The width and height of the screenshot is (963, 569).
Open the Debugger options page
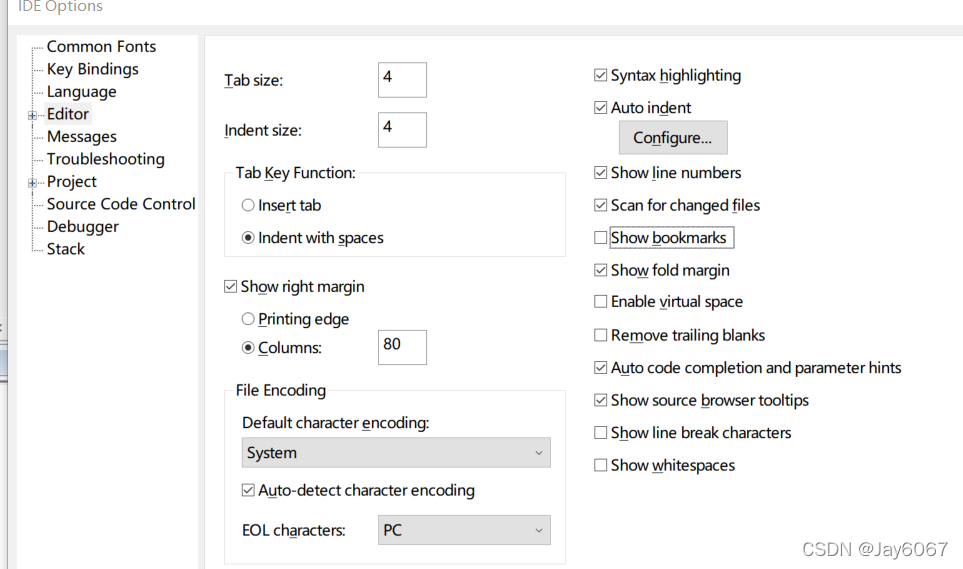coord(82,227)
